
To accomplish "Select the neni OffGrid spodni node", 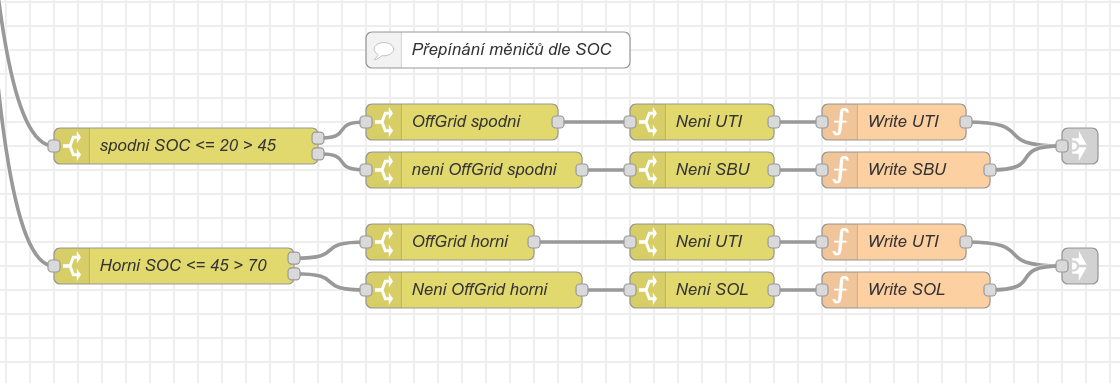I will [x=474, y=170].
